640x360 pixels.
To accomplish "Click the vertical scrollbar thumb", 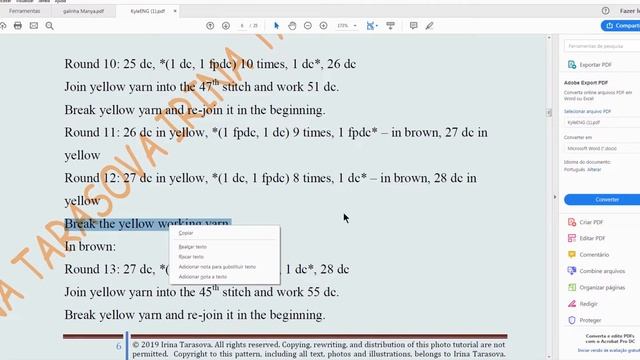I will point(549,113).
